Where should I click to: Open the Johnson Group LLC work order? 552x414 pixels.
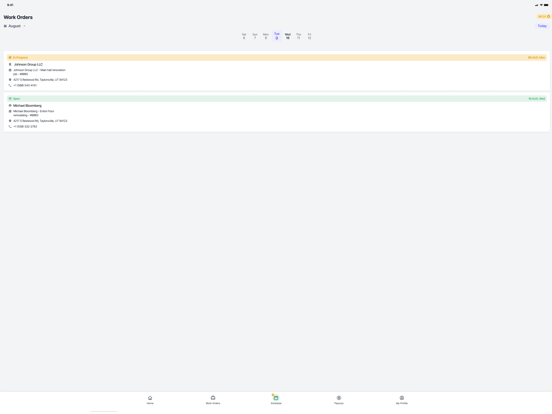(277, 71)
